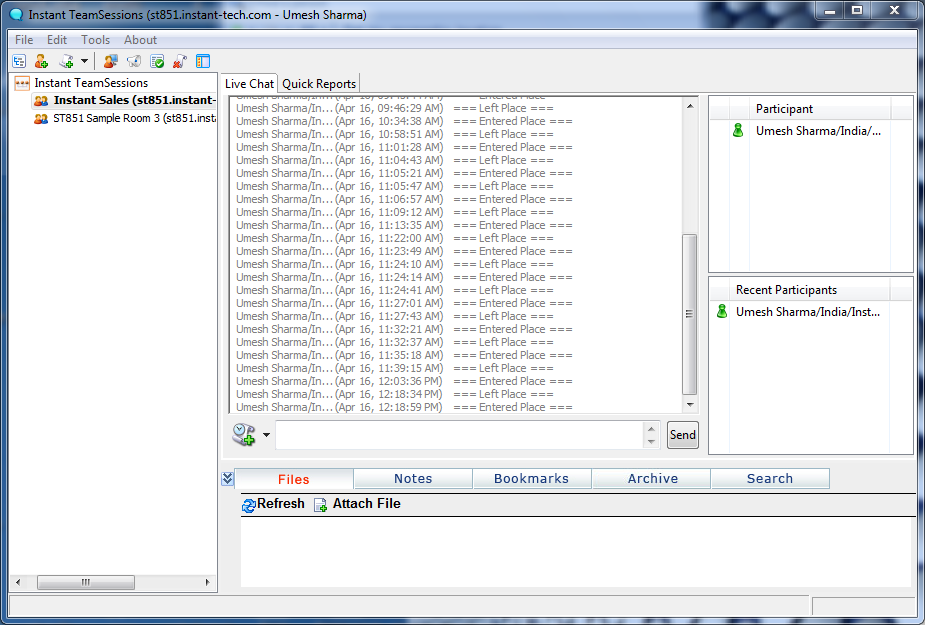Select Umesh Sharma/India in Participant list
The width and height of the screenshot is (925, 625).
[x=818, y=131]
